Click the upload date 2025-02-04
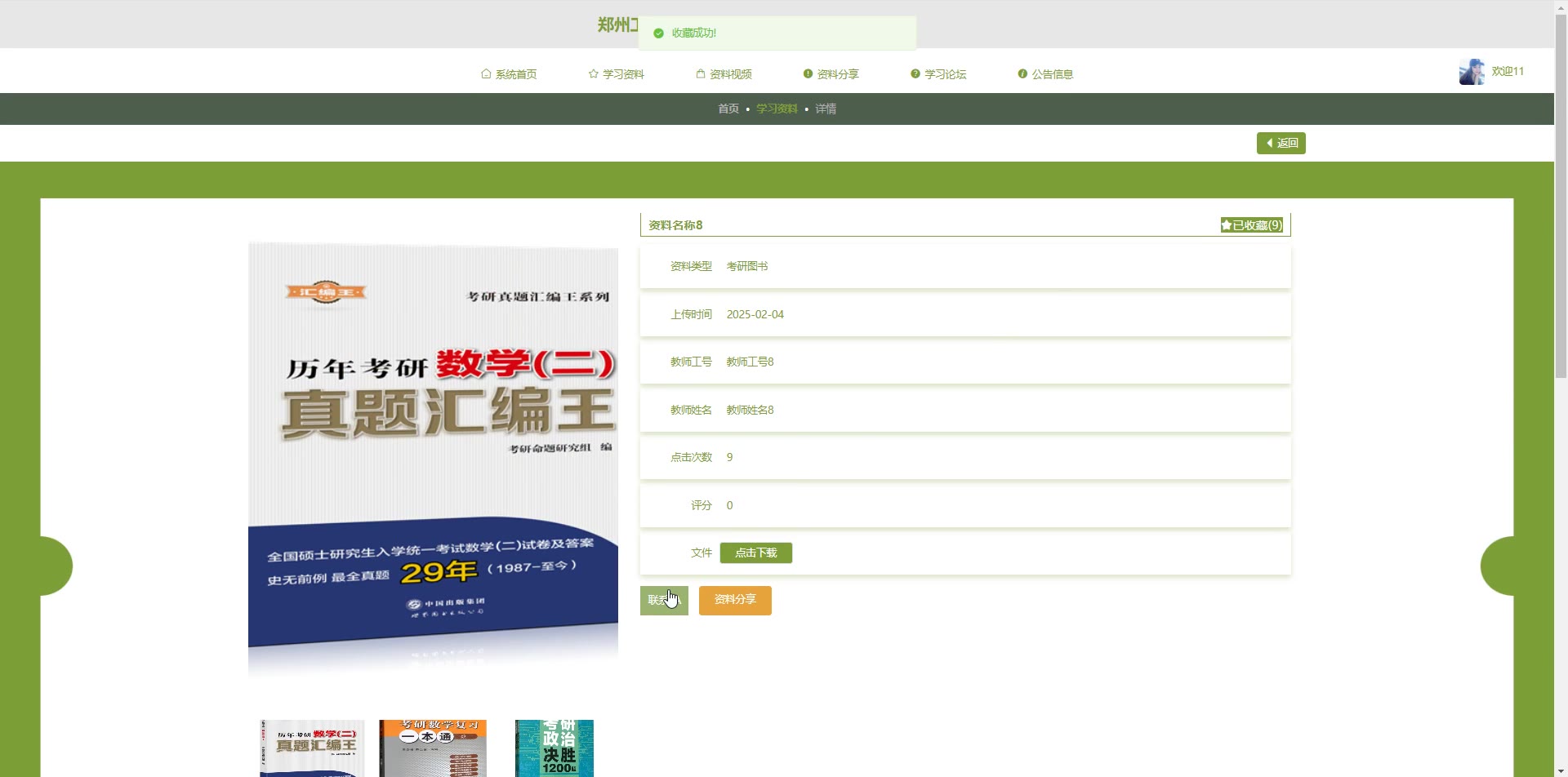This screenshot has height=777, width=1568. point(755,314)
